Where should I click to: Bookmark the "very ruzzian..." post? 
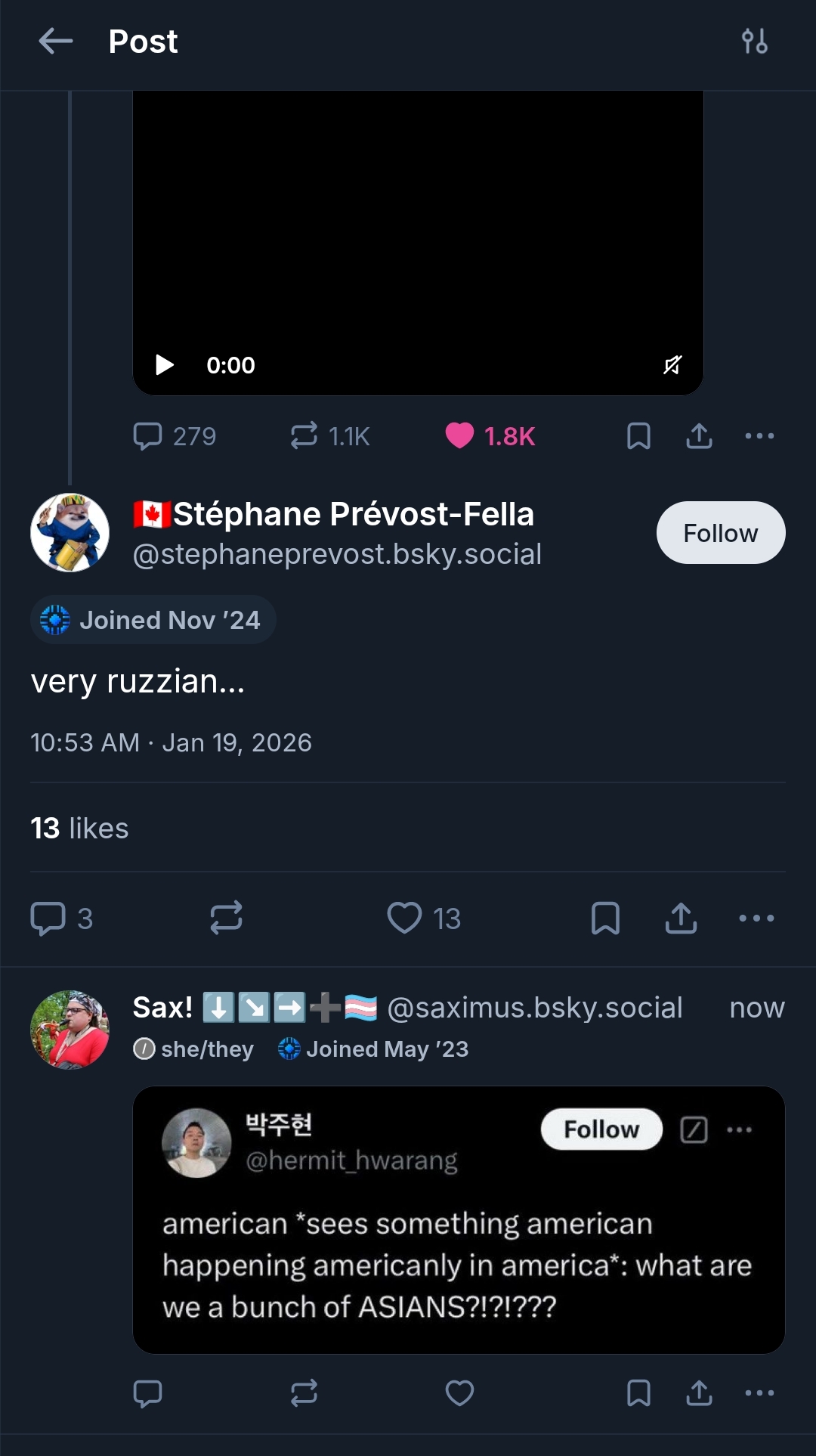coord(605,919)
